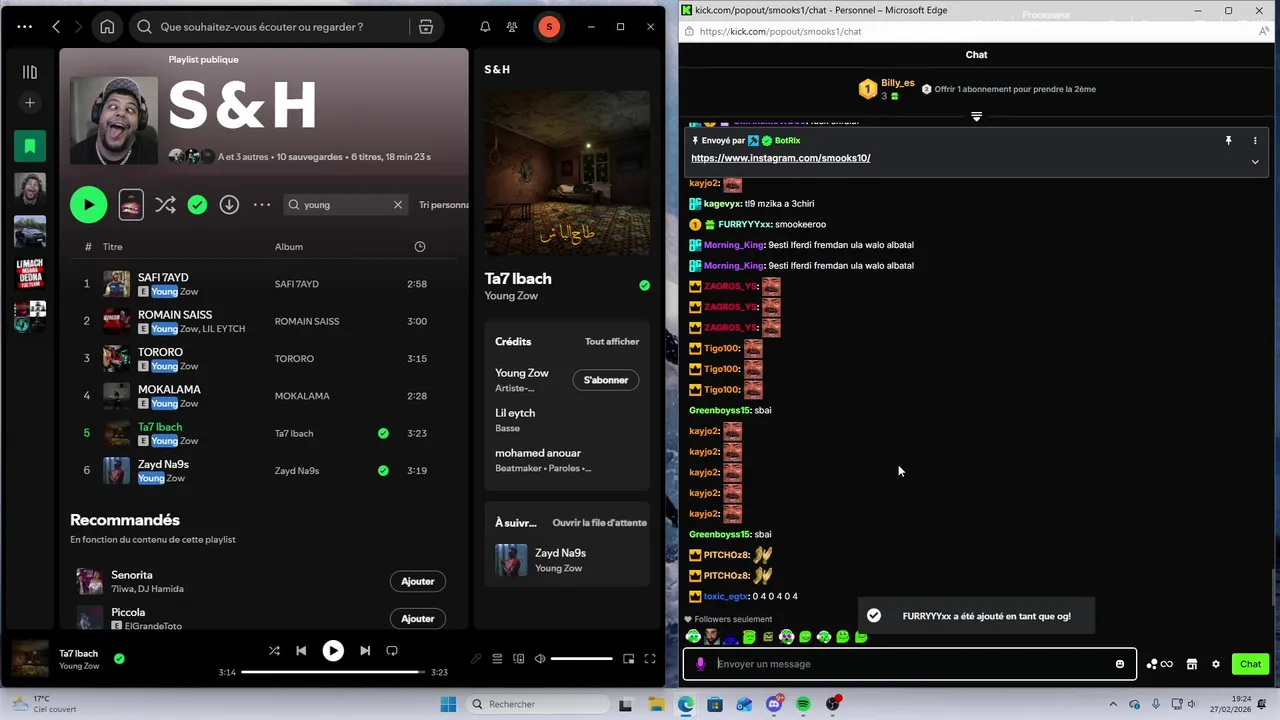
Task: Click S'abonner to follow Young Zow
Action: 606,380
